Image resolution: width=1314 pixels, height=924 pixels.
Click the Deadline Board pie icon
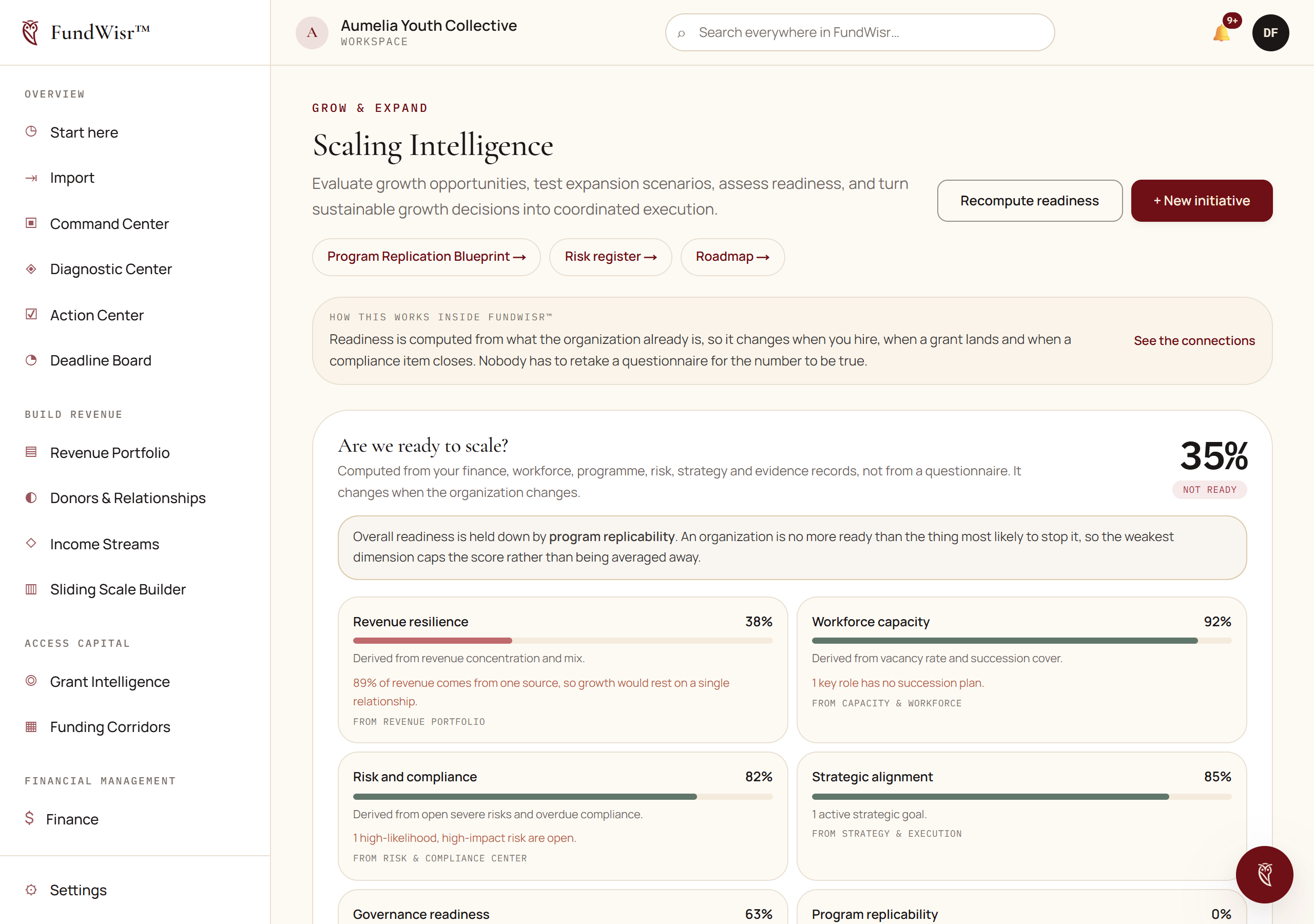pyautogui.click(x=31, y=360)
